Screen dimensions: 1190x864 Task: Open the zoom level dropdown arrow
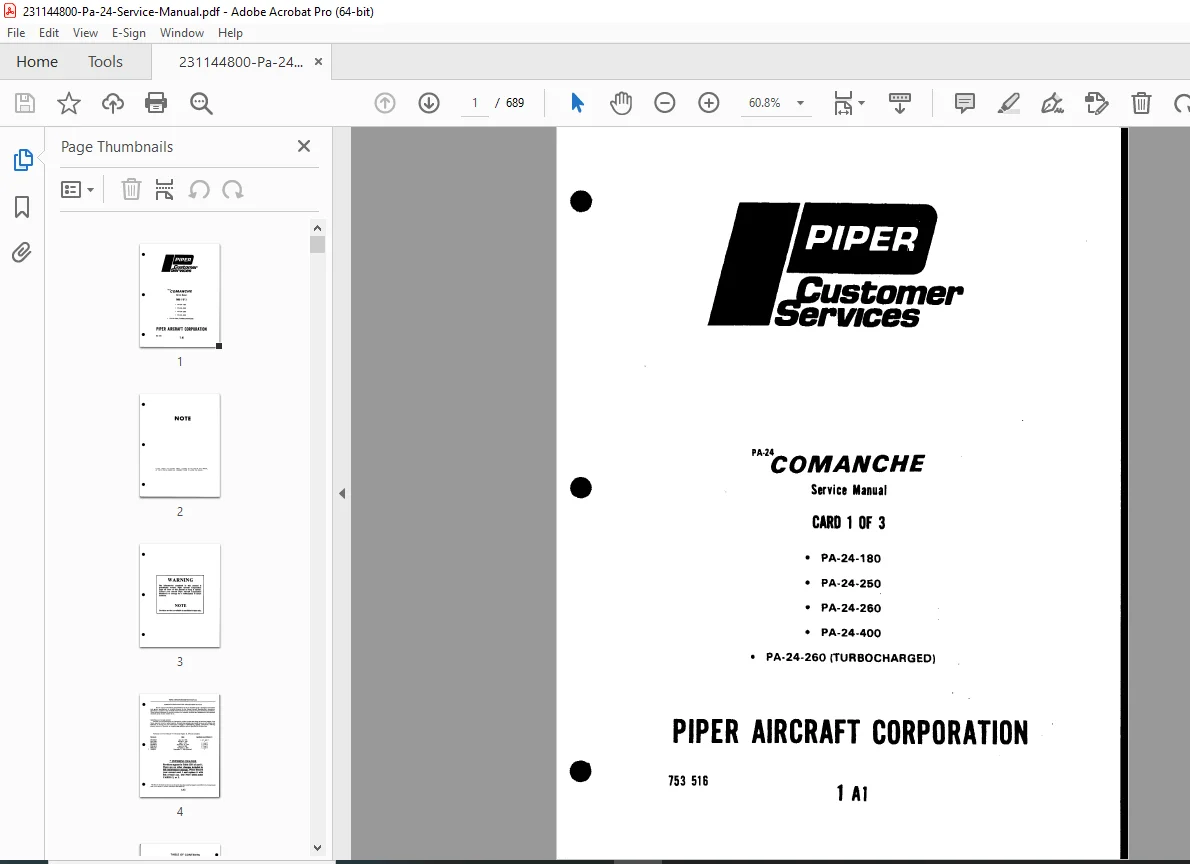(800, 103)
